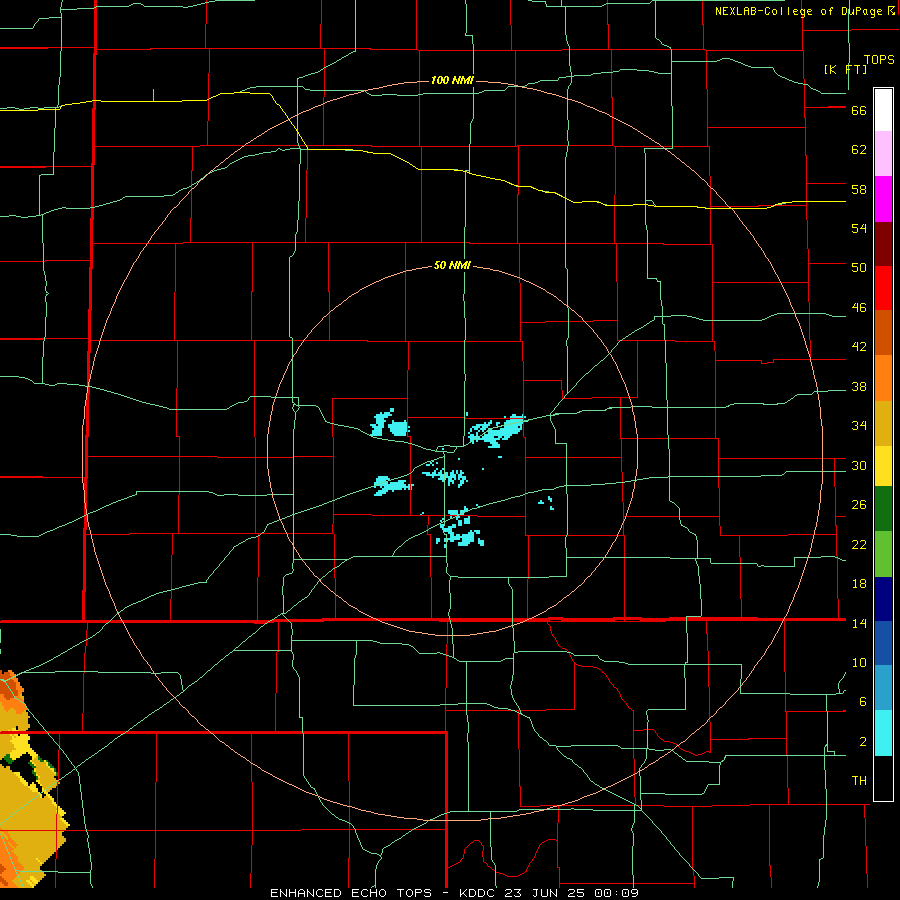Screen dimensions: 900x900
Task: Click the legend value "10"
Action: click(859, 663)
